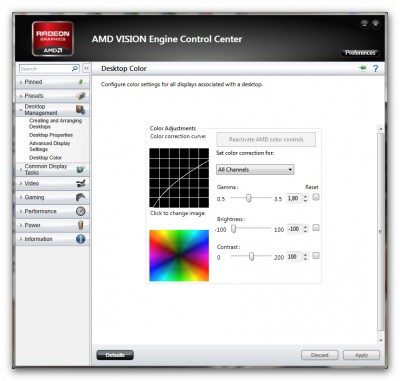The width and height of the screenshot is (400, 381).
Task: Click the Gamma slider handle
Action: click(x=248, y=198)
